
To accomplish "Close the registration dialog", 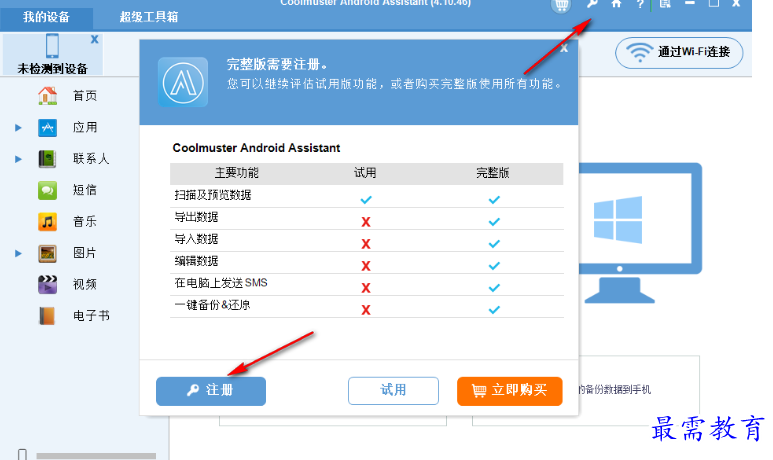I will tap(564, 48).
